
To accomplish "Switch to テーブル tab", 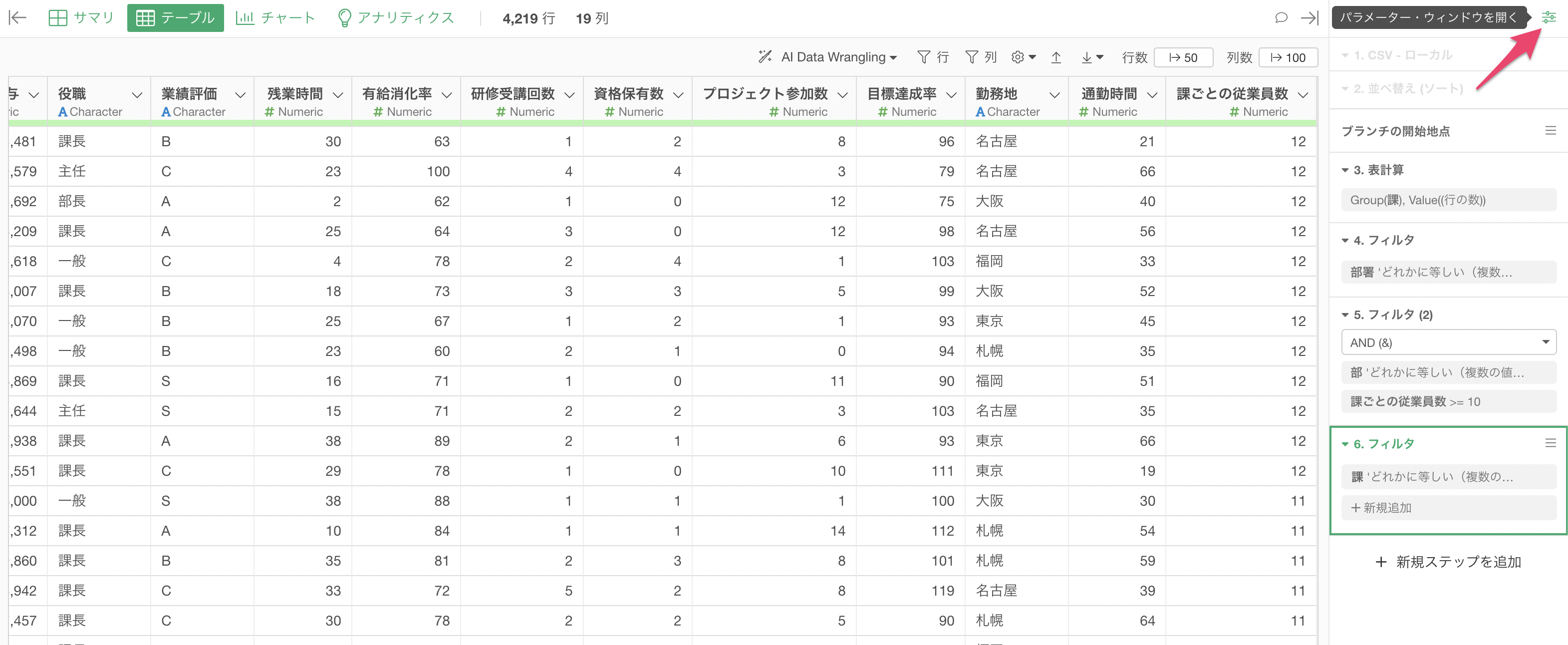I will pyautogui.click(x=175, y=17).
